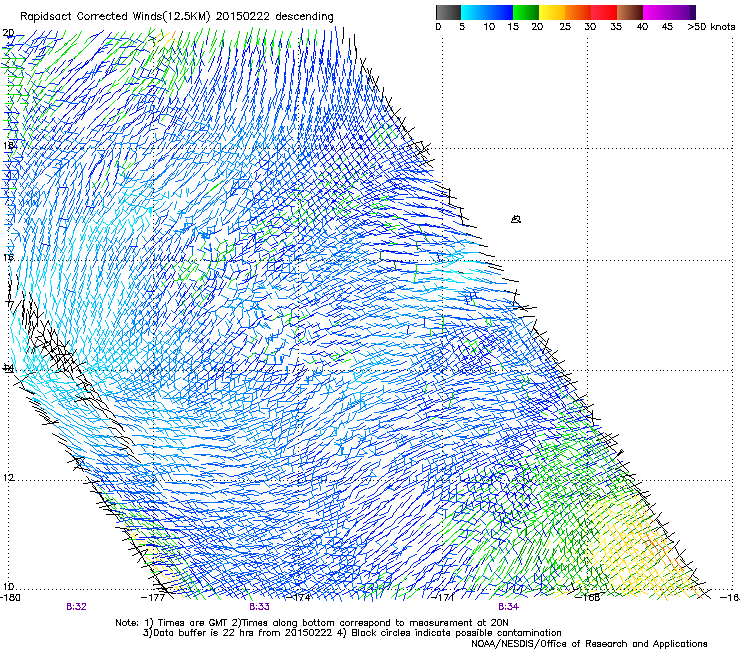Image resolution: width=740 pixels, height=650 pixels.
Task: Click the purple '8:32' time marker
Action: (76, 607)
